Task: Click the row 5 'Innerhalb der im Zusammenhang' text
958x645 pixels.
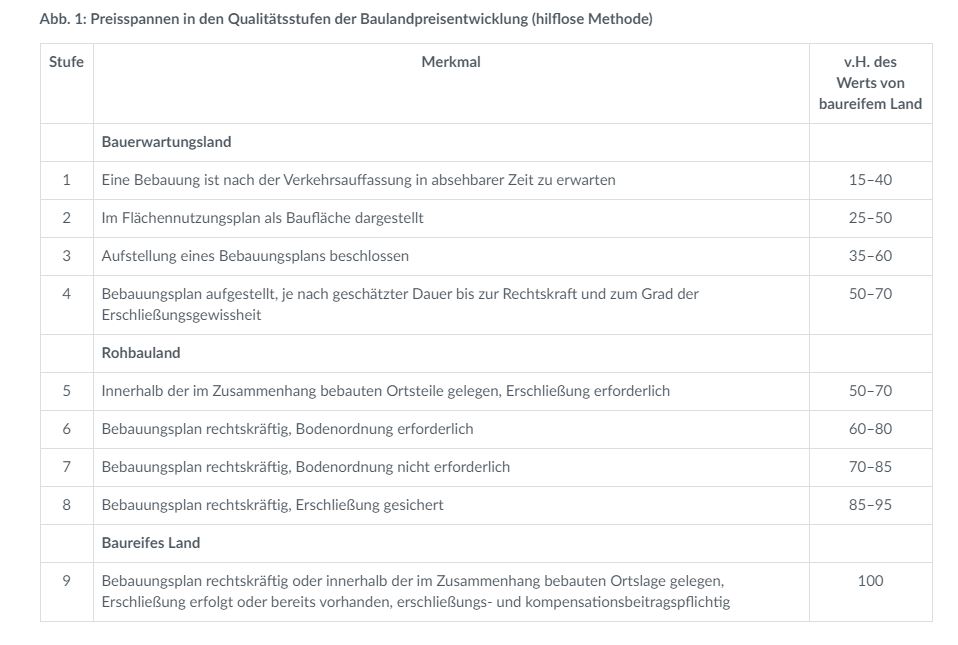Action: tap(385, 391)
